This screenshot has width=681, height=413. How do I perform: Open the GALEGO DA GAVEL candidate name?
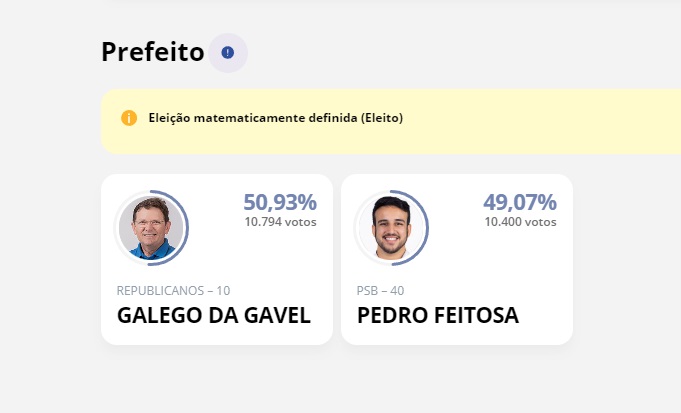214,316
